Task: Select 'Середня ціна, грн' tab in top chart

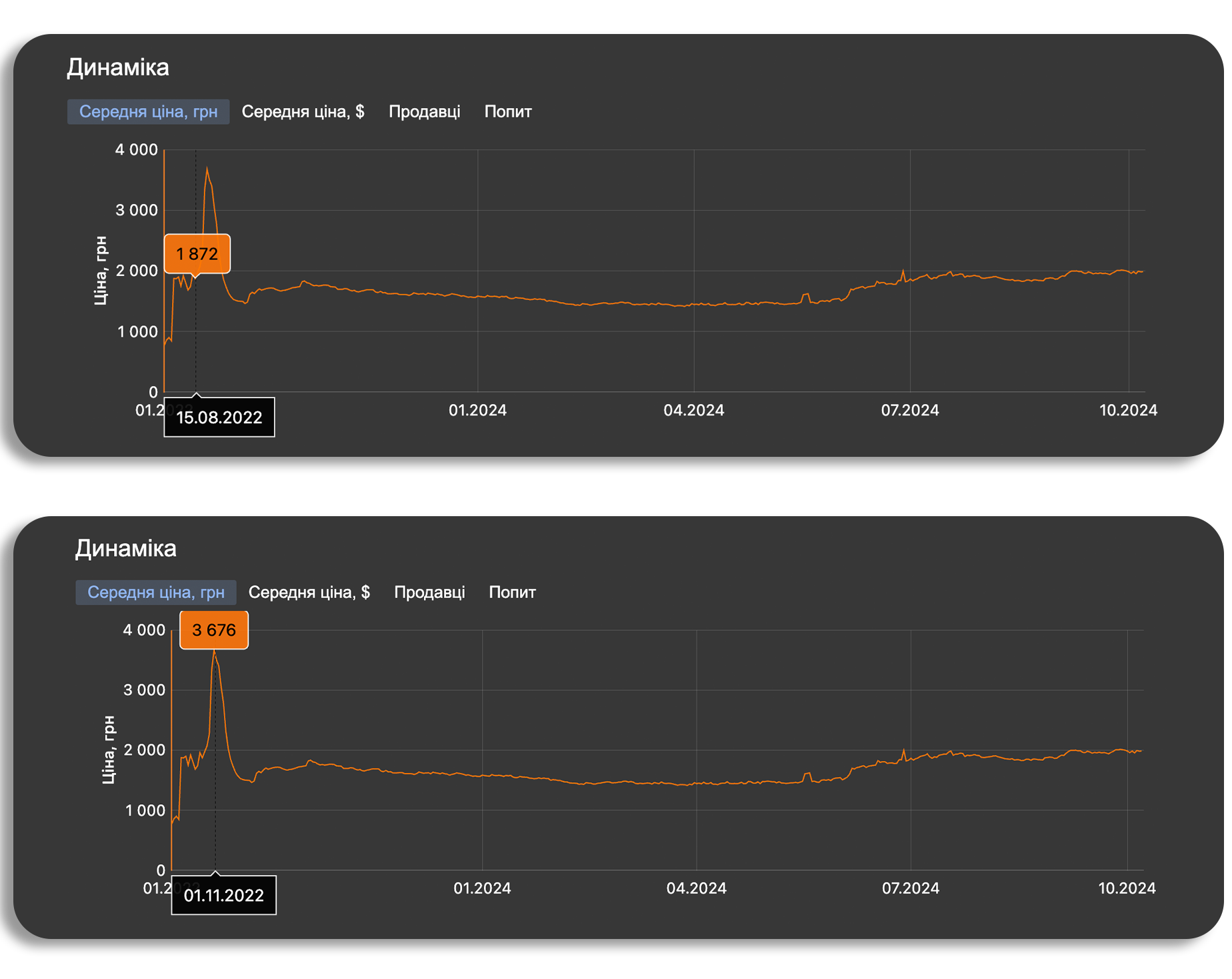Action: coord(148,111)
